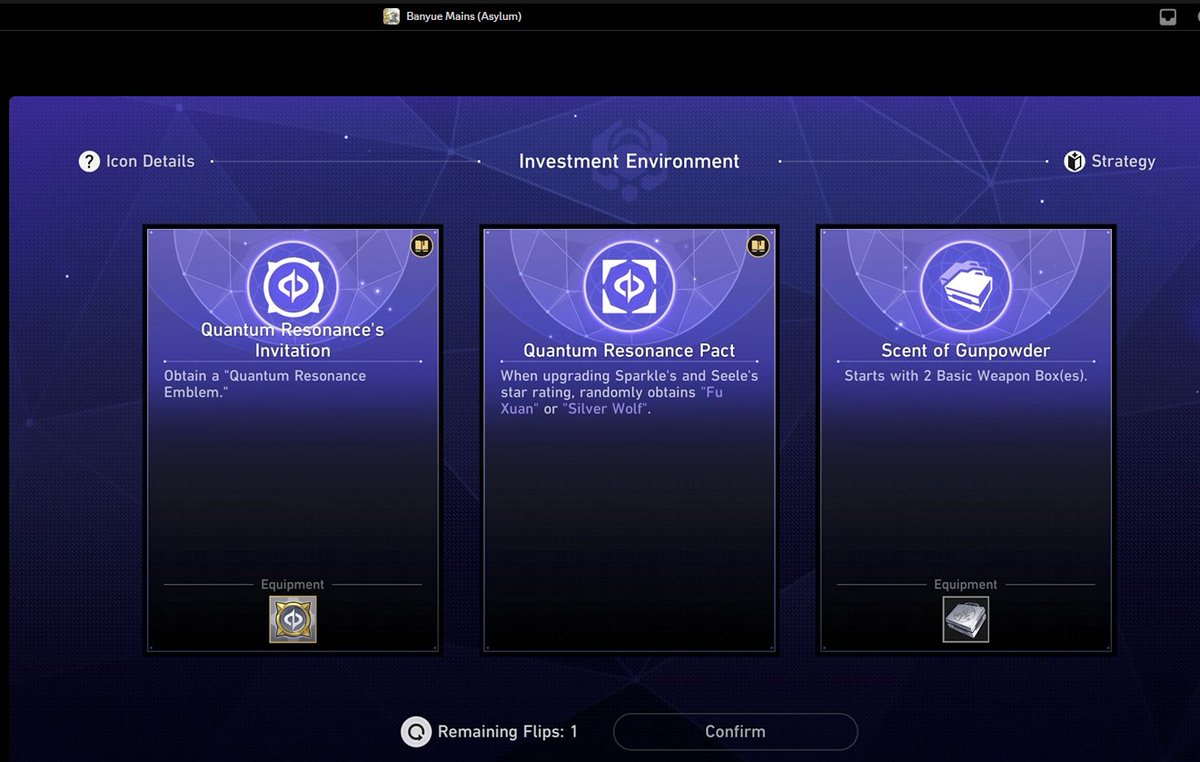The width and height of the screenshot is (1200, 762).
Task: Open book badge on Quantum Resonance's Invitation card
Action: [421, 245]
